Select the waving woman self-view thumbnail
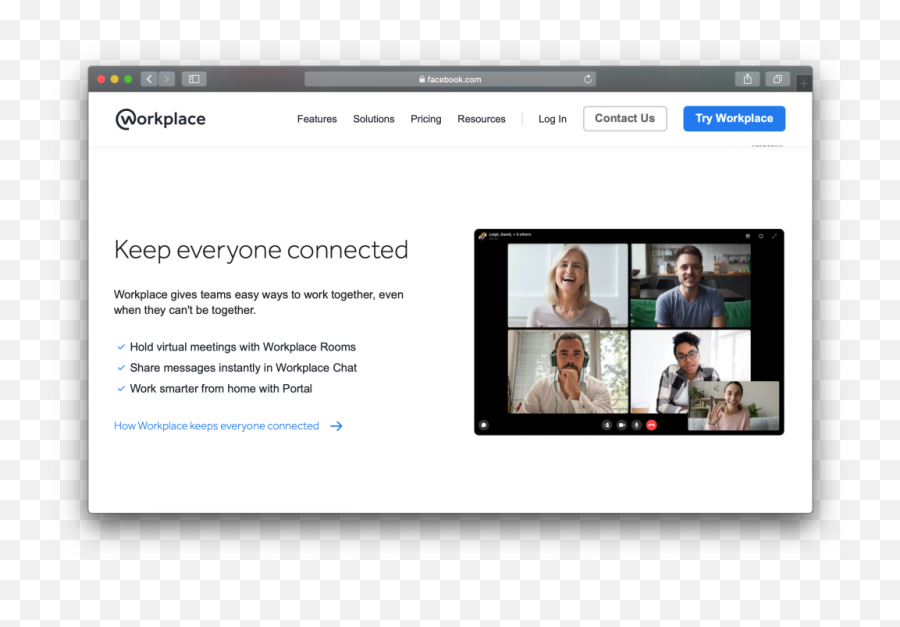 tap(734, 406)
